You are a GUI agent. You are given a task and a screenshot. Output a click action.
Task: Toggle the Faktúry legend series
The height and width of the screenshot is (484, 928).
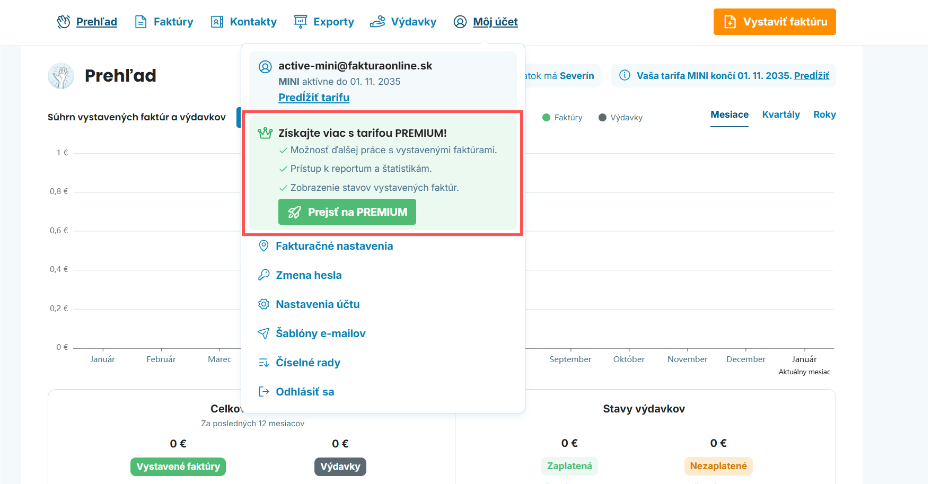[x=562, y=118]
